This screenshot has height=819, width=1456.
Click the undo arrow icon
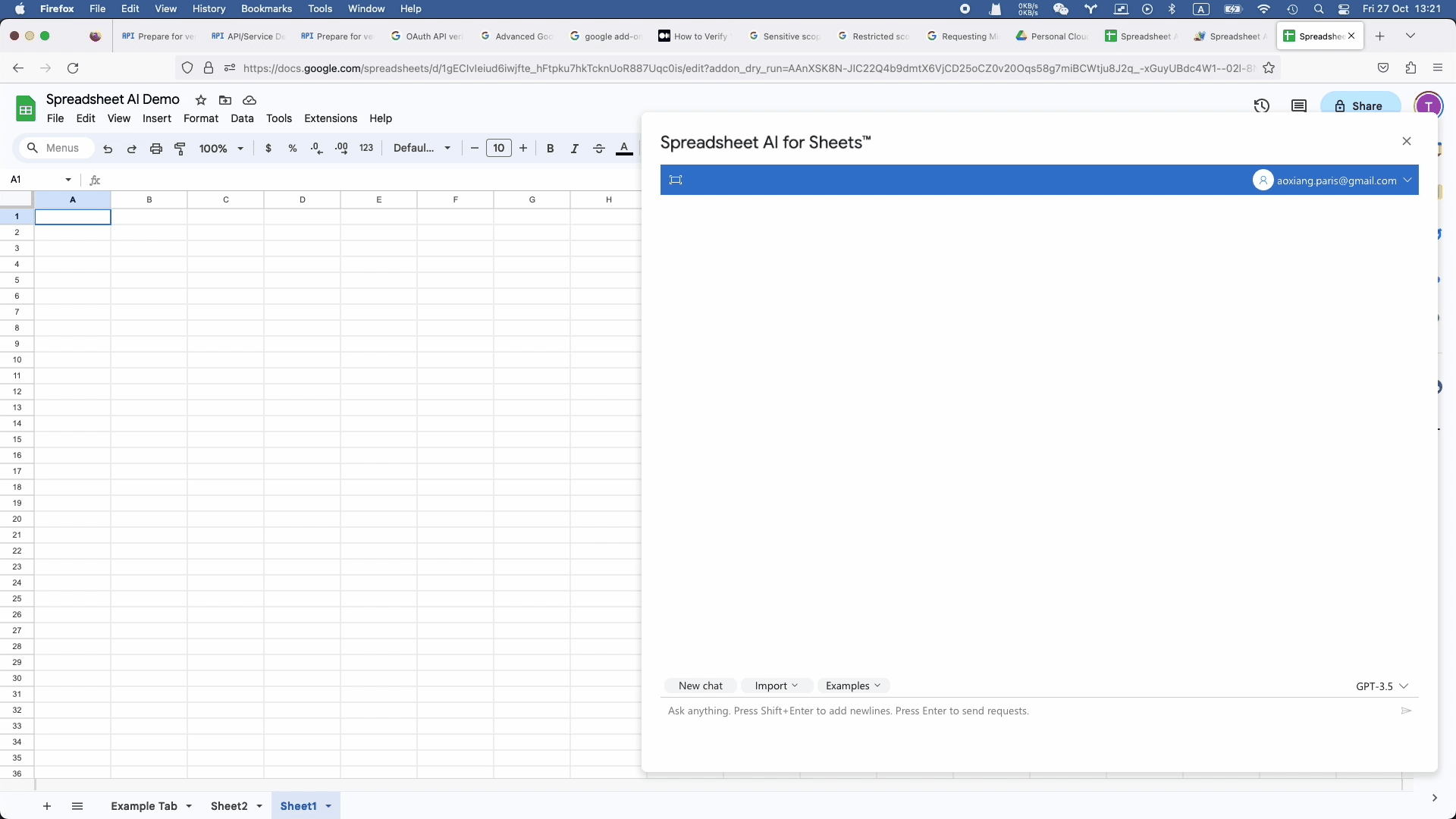pos(107,148)
